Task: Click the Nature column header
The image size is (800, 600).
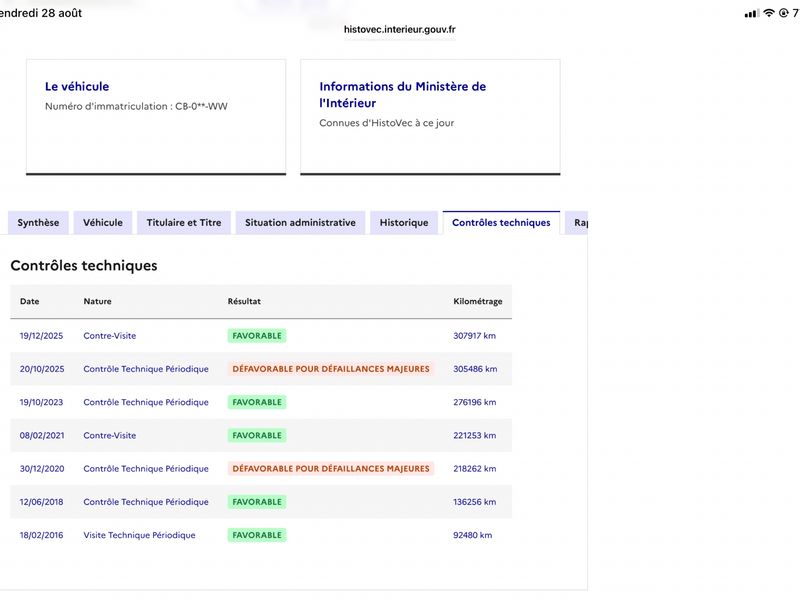Action: point(97,301)
